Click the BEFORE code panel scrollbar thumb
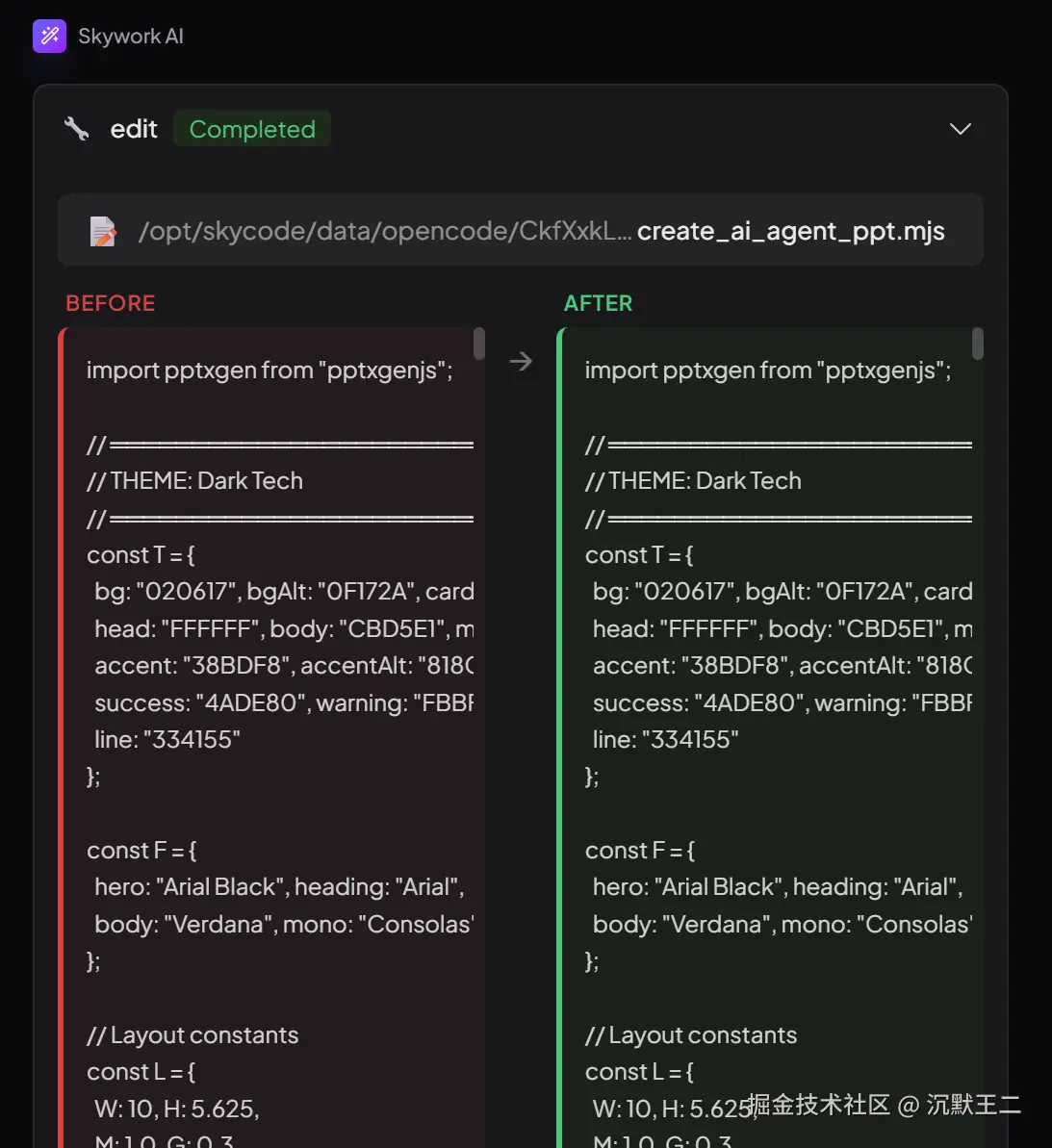 pos(479,344)
